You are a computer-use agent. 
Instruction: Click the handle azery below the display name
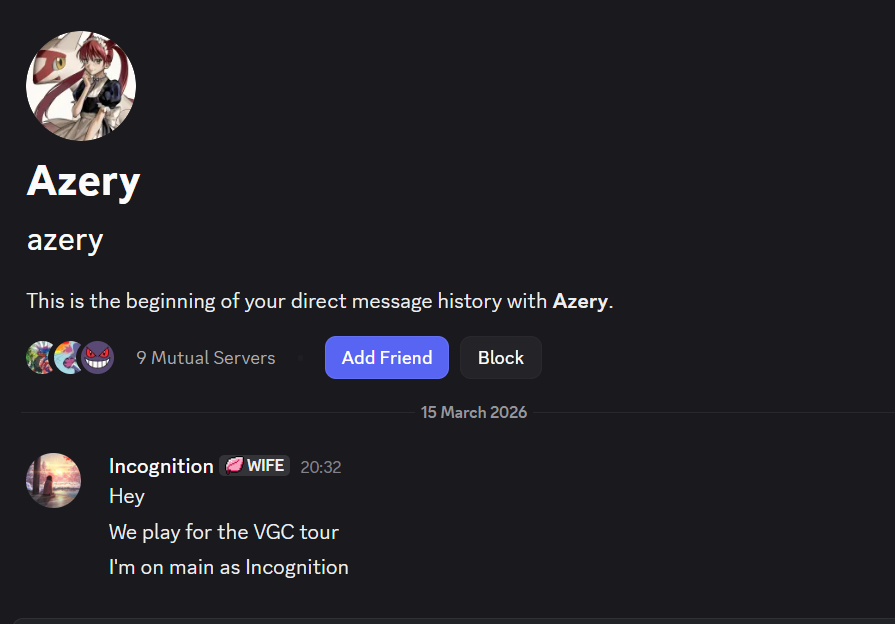(64, 240)
